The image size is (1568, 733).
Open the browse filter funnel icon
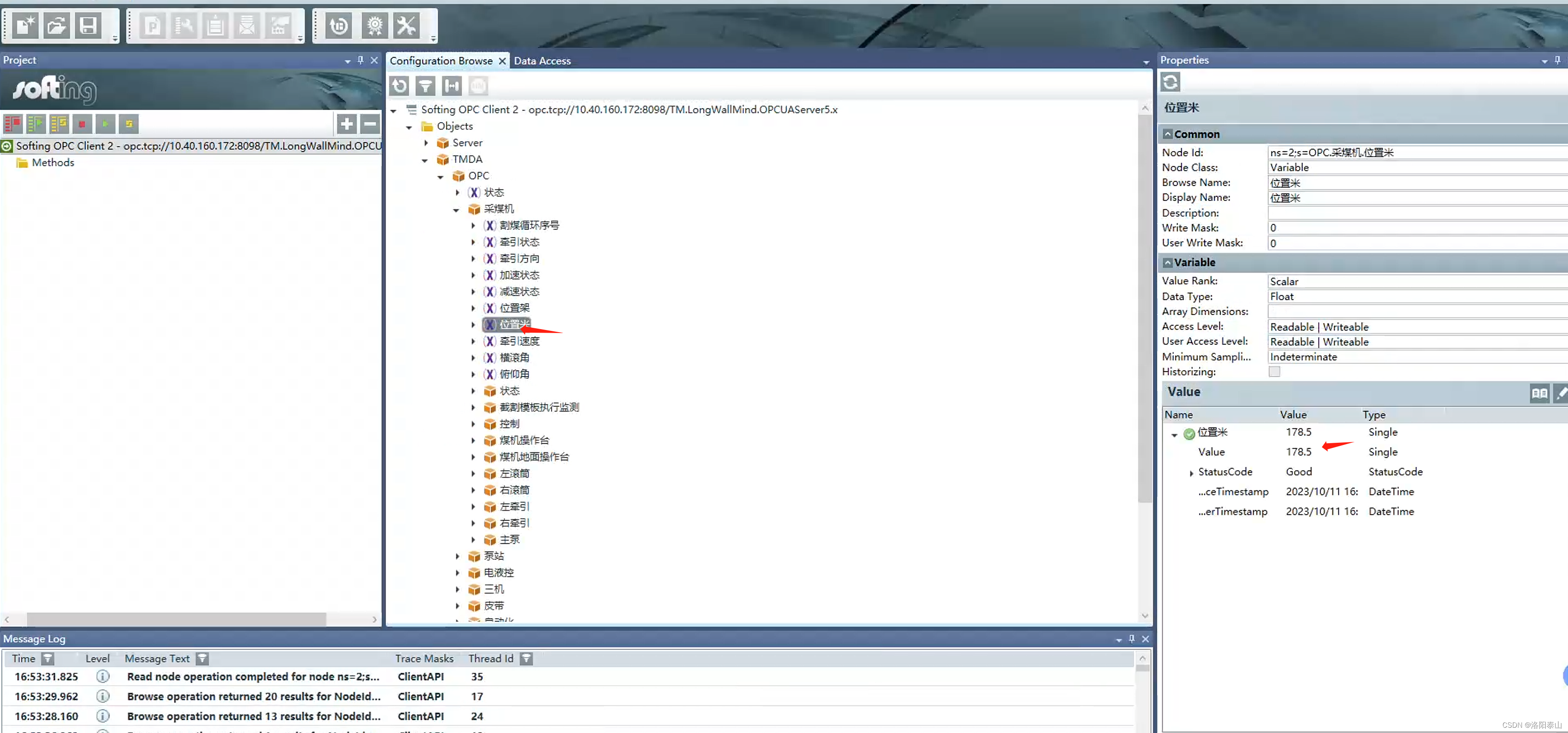pyautogui.click(x=425, y=86)
